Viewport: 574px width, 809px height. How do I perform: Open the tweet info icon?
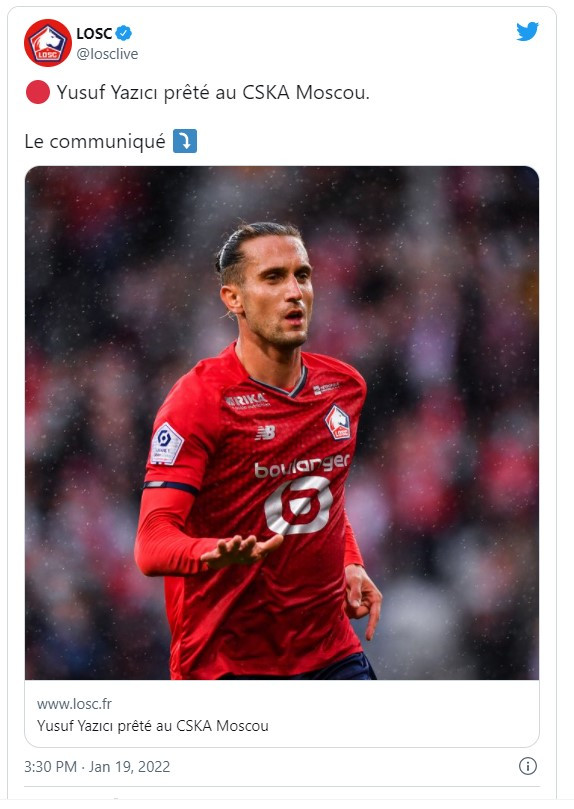(528, 766)
